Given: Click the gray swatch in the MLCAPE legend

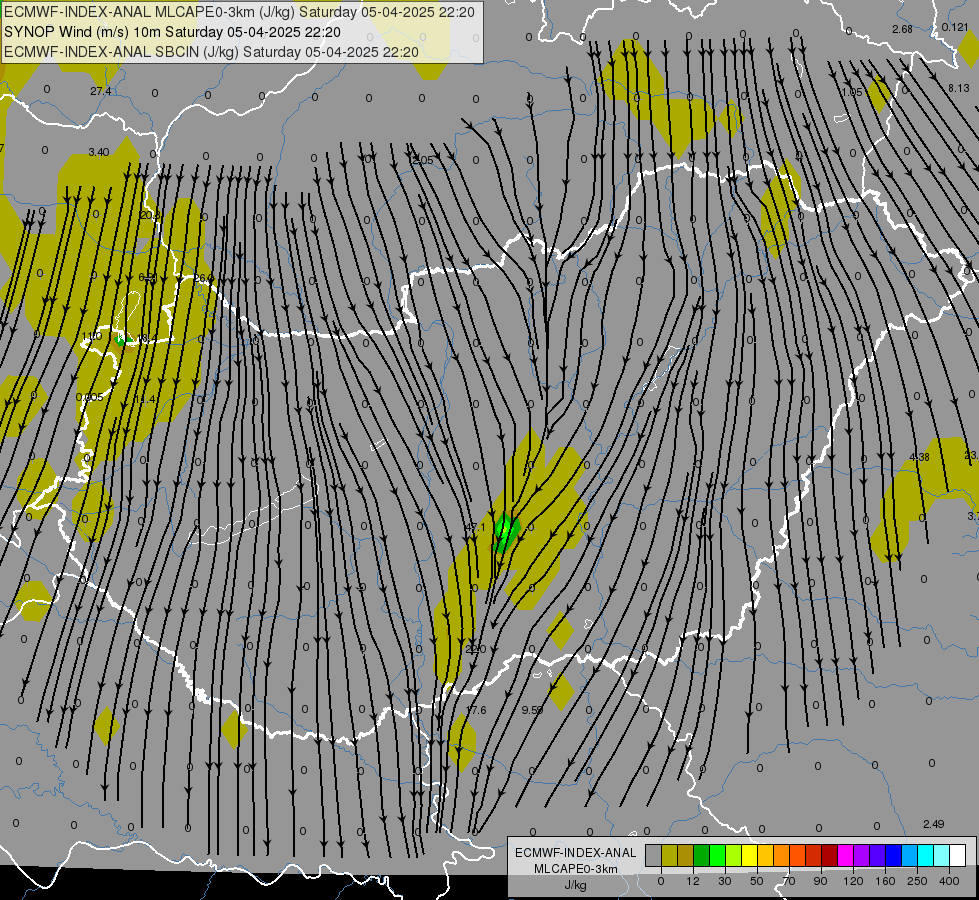Looking at the screenshot, I should [x=654, y=855].
